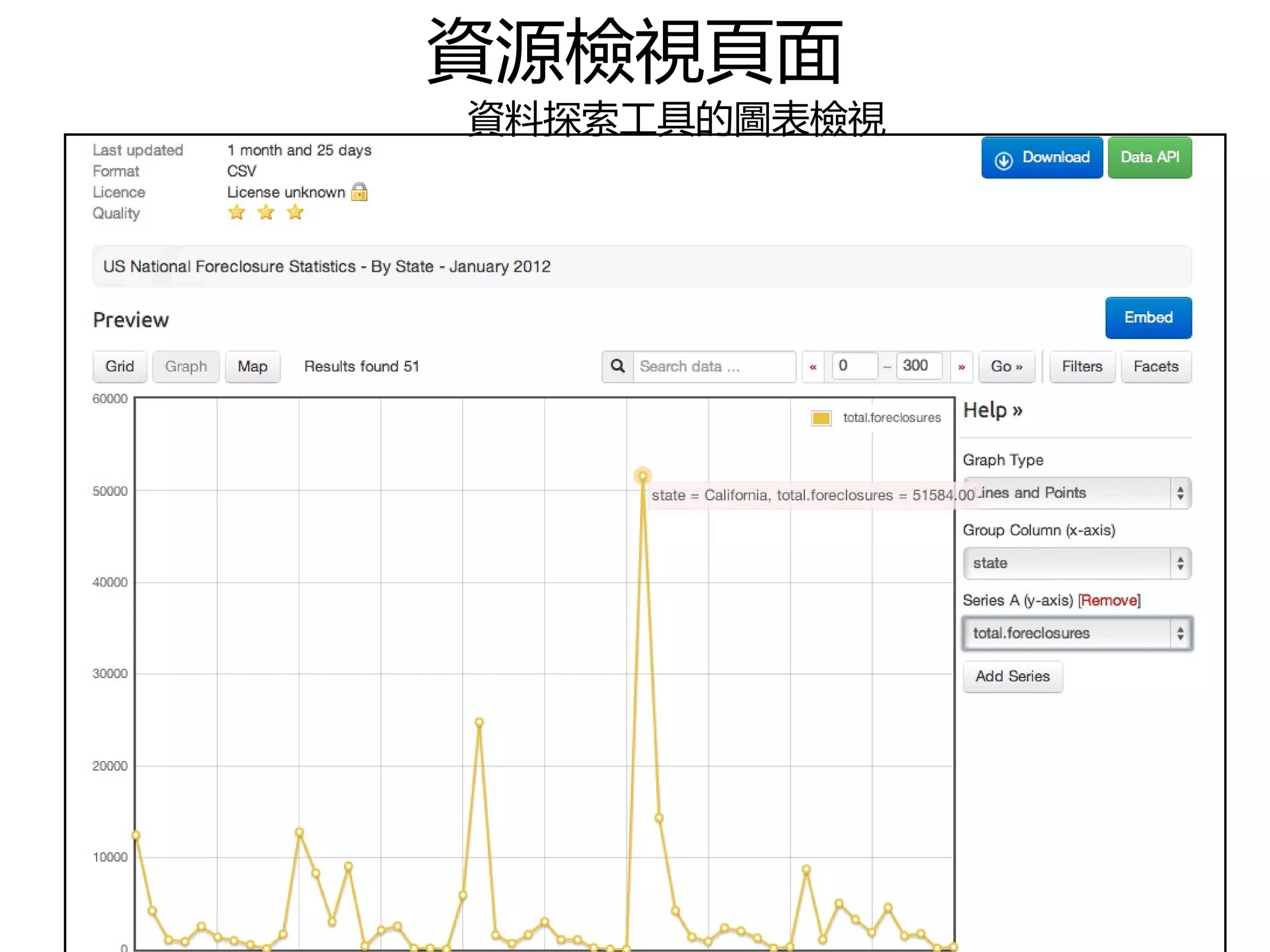
Task: Click the magnifier search icon
Action: click(x=618, y=366)
